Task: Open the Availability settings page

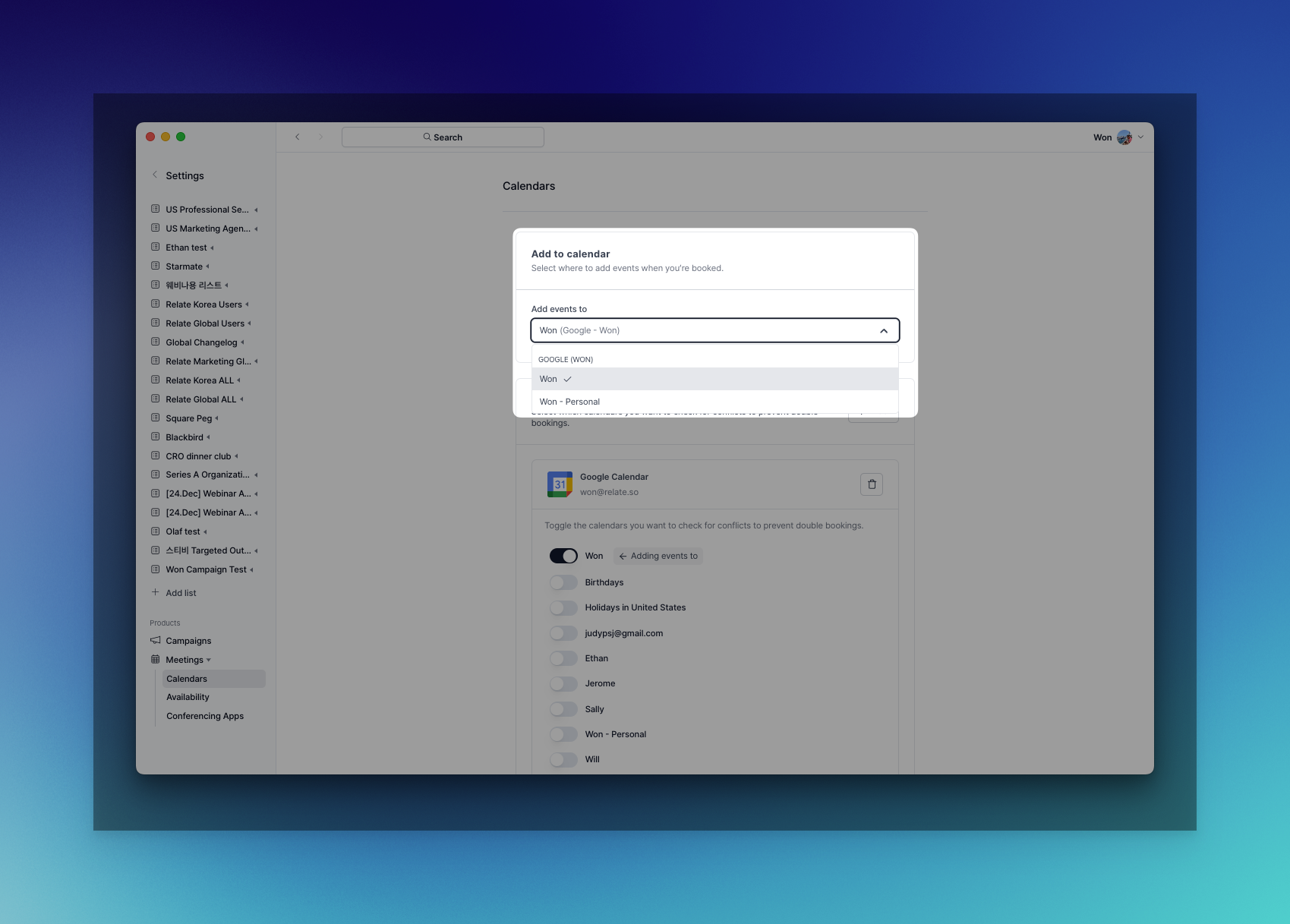Action: [188, 697]
